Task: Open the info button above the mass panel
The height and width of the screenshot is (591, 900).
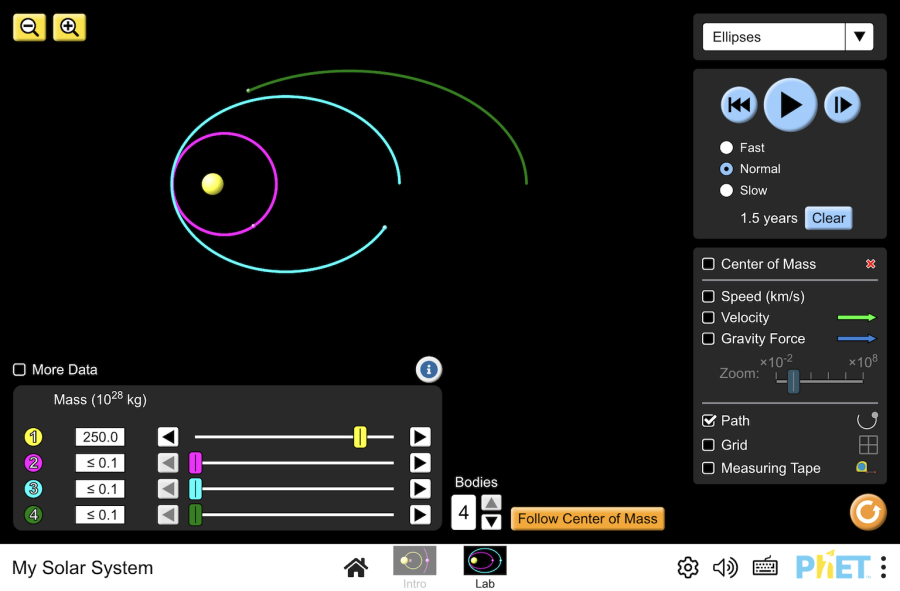Action: (429, 370)
